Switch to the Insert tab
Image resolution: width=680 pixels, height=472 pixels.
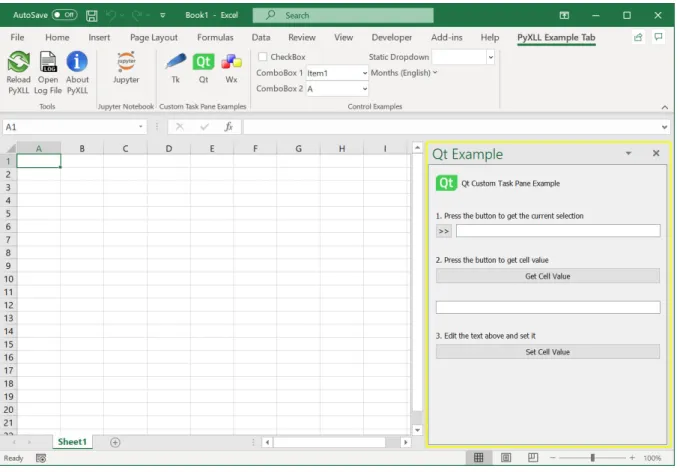[x=99, y=37]
